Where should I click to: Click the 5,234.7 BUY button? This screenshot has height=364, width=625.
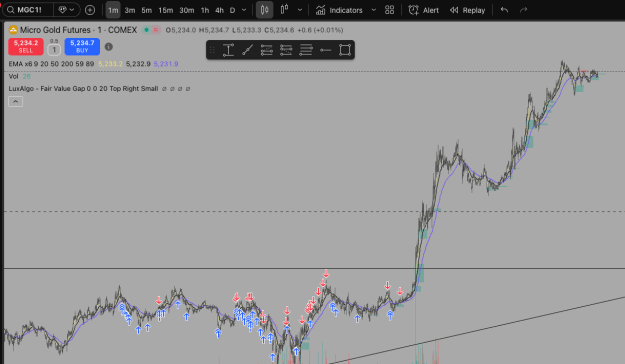[x=82, y=47]
